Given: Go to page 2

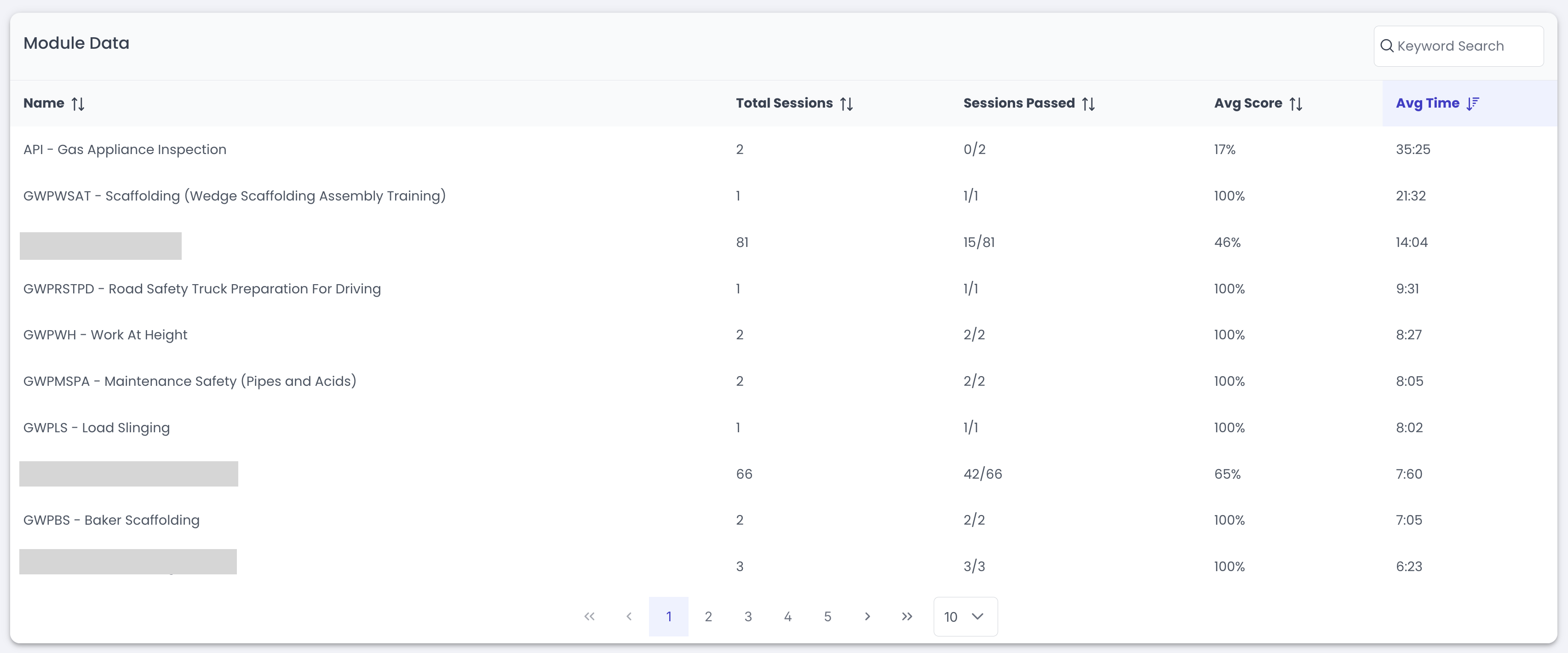Looking at the screenshot, I should (x=708, y=617).
